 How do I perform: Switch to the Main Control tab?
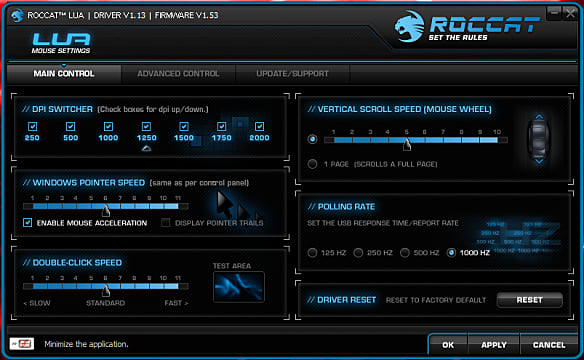pos(64,74)
